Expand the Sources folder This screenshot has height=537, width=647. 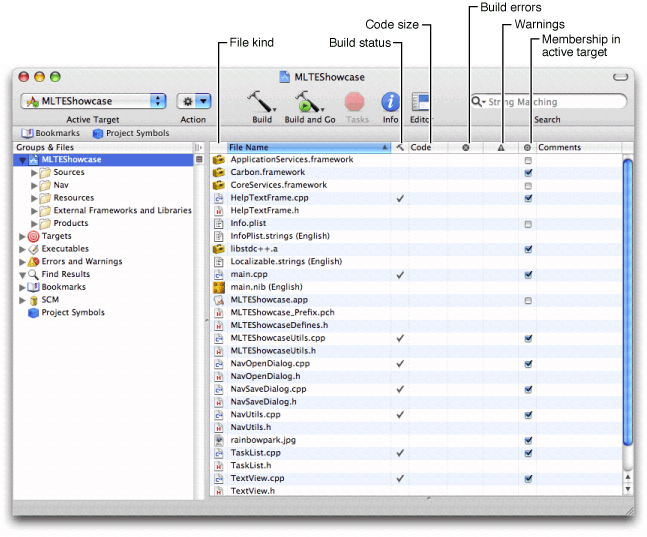[34, 172]
